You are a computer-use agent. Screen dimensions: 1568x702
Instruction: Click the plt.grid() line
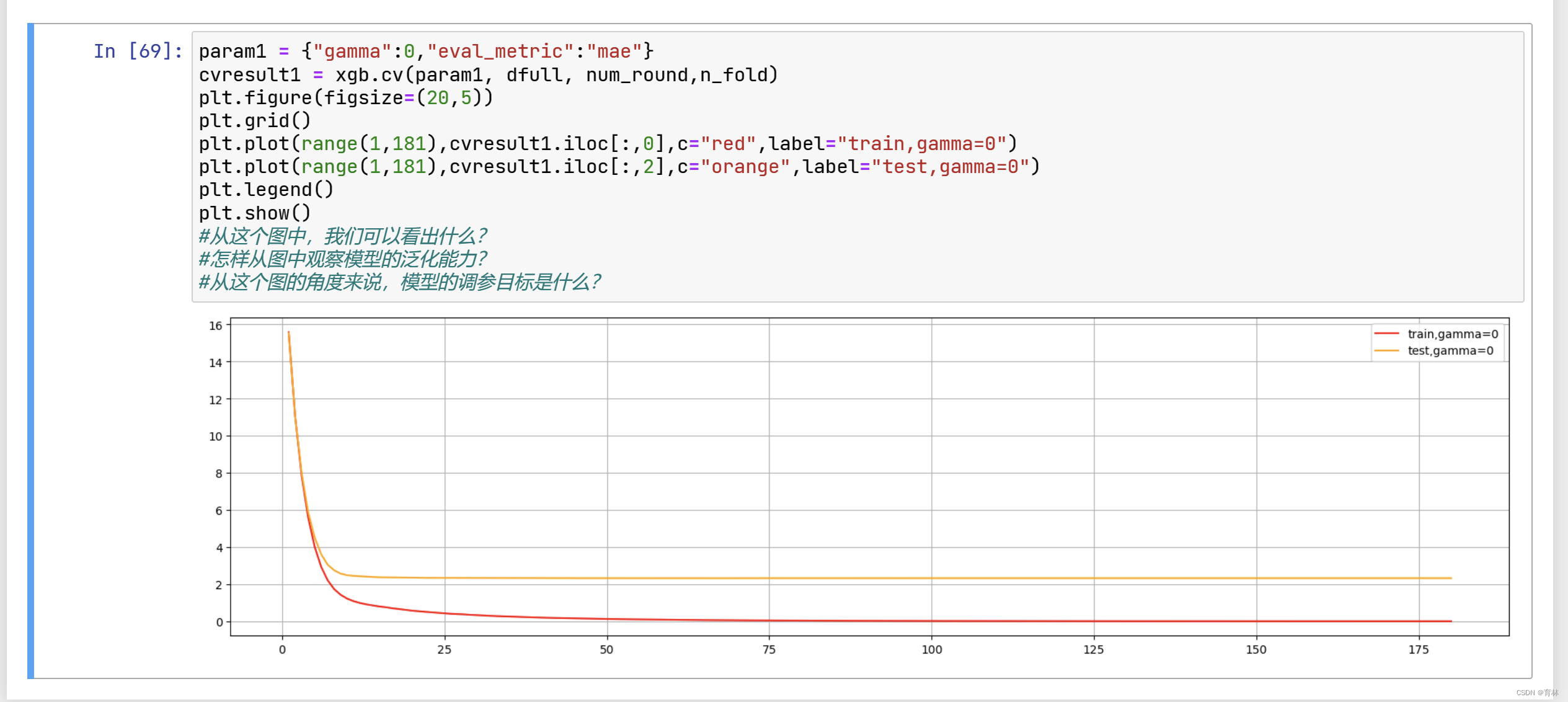pyautogui.click(x=254, y=120)
